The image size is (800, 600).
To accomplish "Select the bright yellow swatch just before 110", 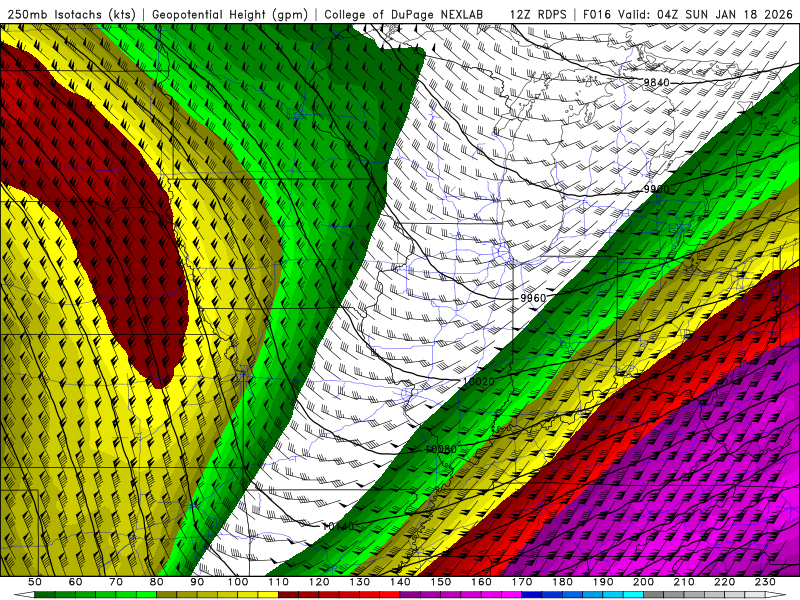I will [x=268, y=595].
